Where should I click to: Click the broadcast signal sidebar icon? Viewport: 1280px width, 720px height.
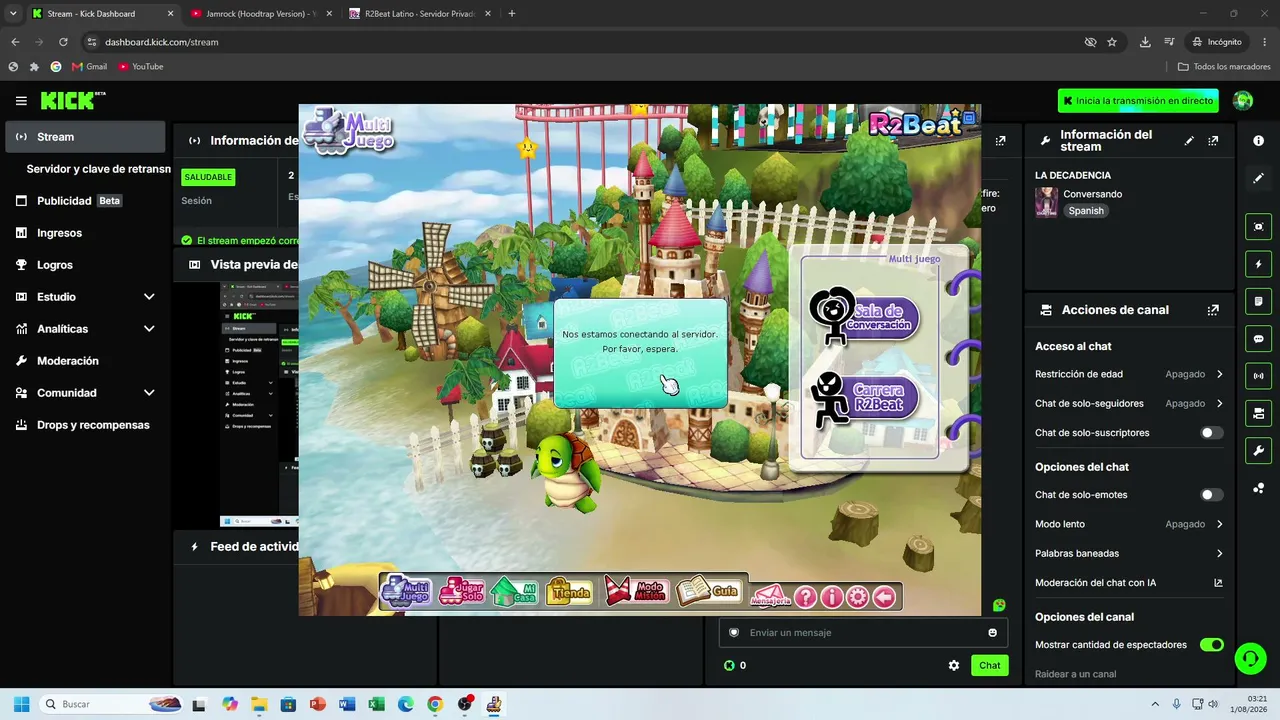coord(1258,376)
